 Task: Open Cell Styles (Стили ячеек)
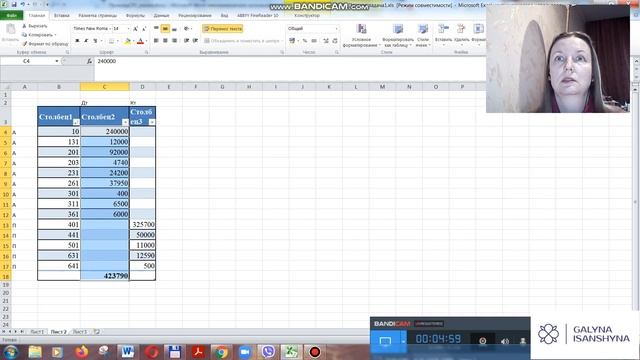click(x=422, y=35)
